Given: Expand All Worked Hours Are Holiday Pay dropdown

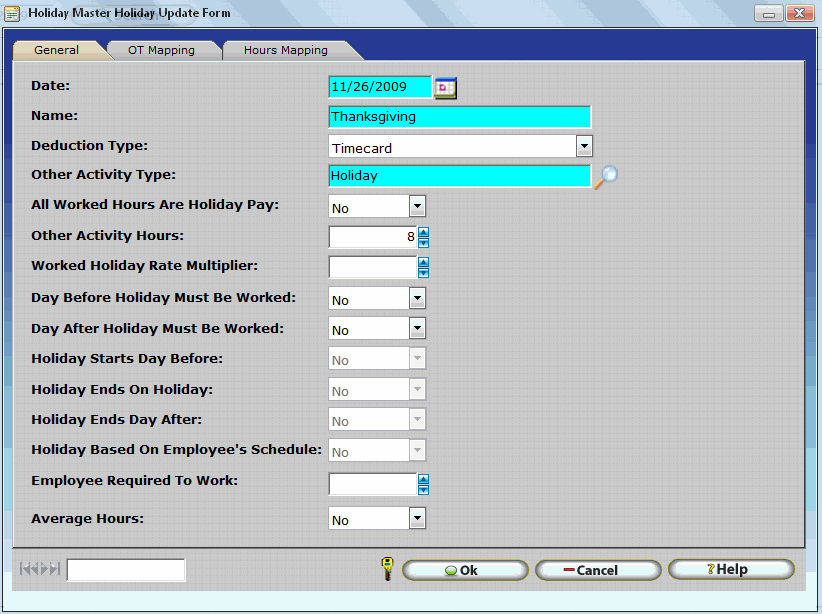Looking at the screenshot, I should coord(417,207).
